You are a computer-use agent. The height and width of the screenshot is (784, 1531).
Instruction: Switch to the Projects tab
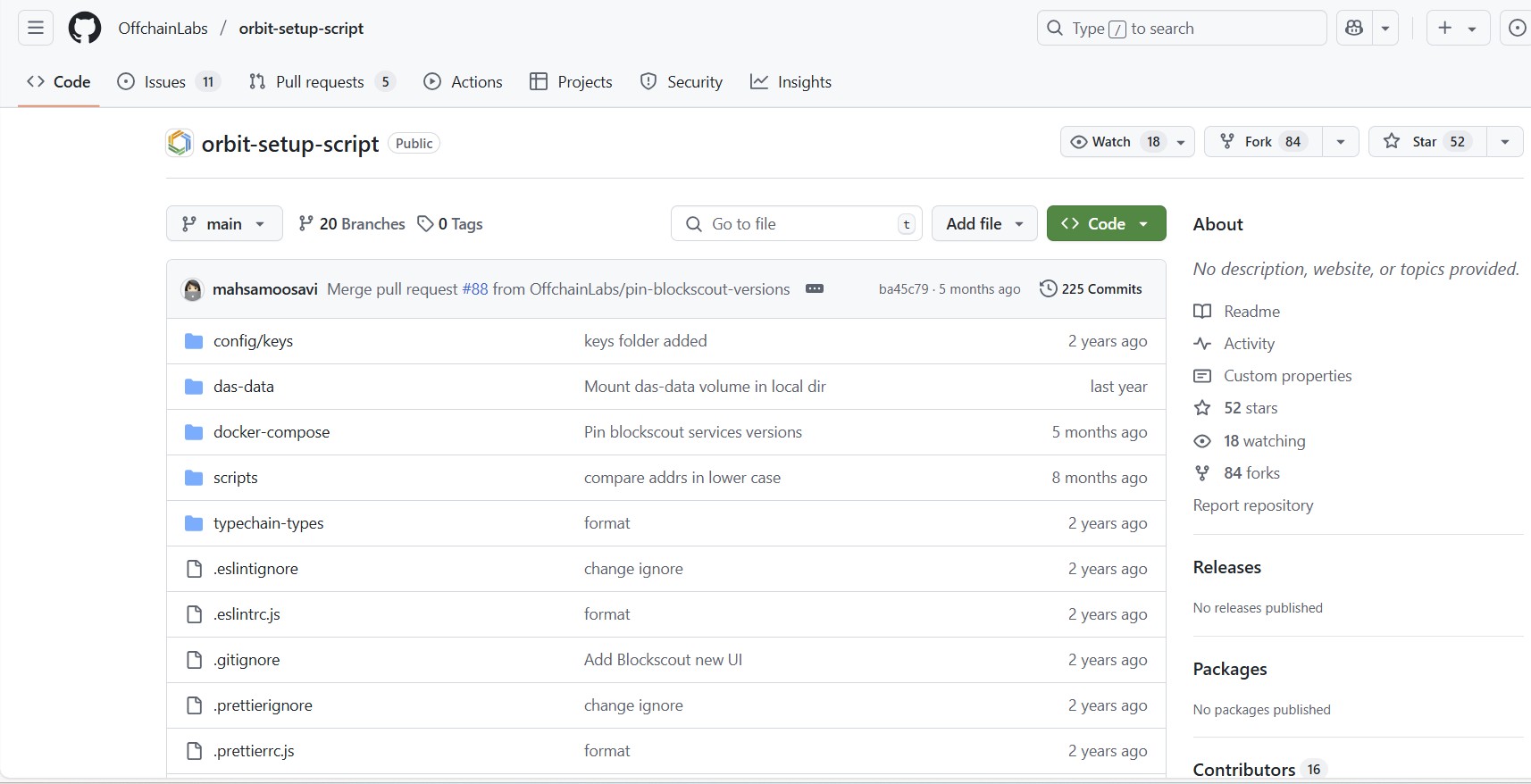(x=571, y=81)
